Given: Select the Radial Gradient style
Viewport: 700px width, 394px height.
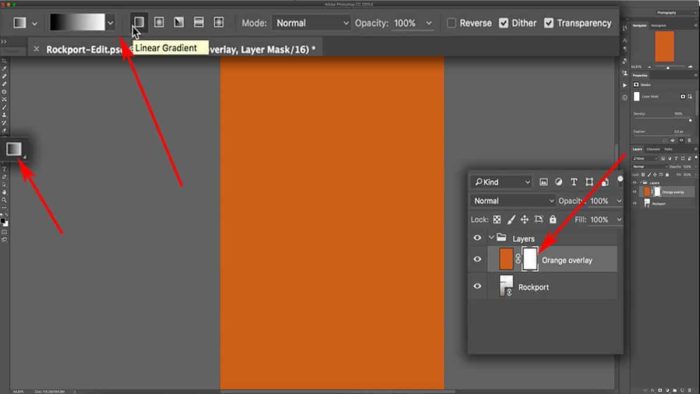Looking at the screenshot, I should [x=159, y=22].
